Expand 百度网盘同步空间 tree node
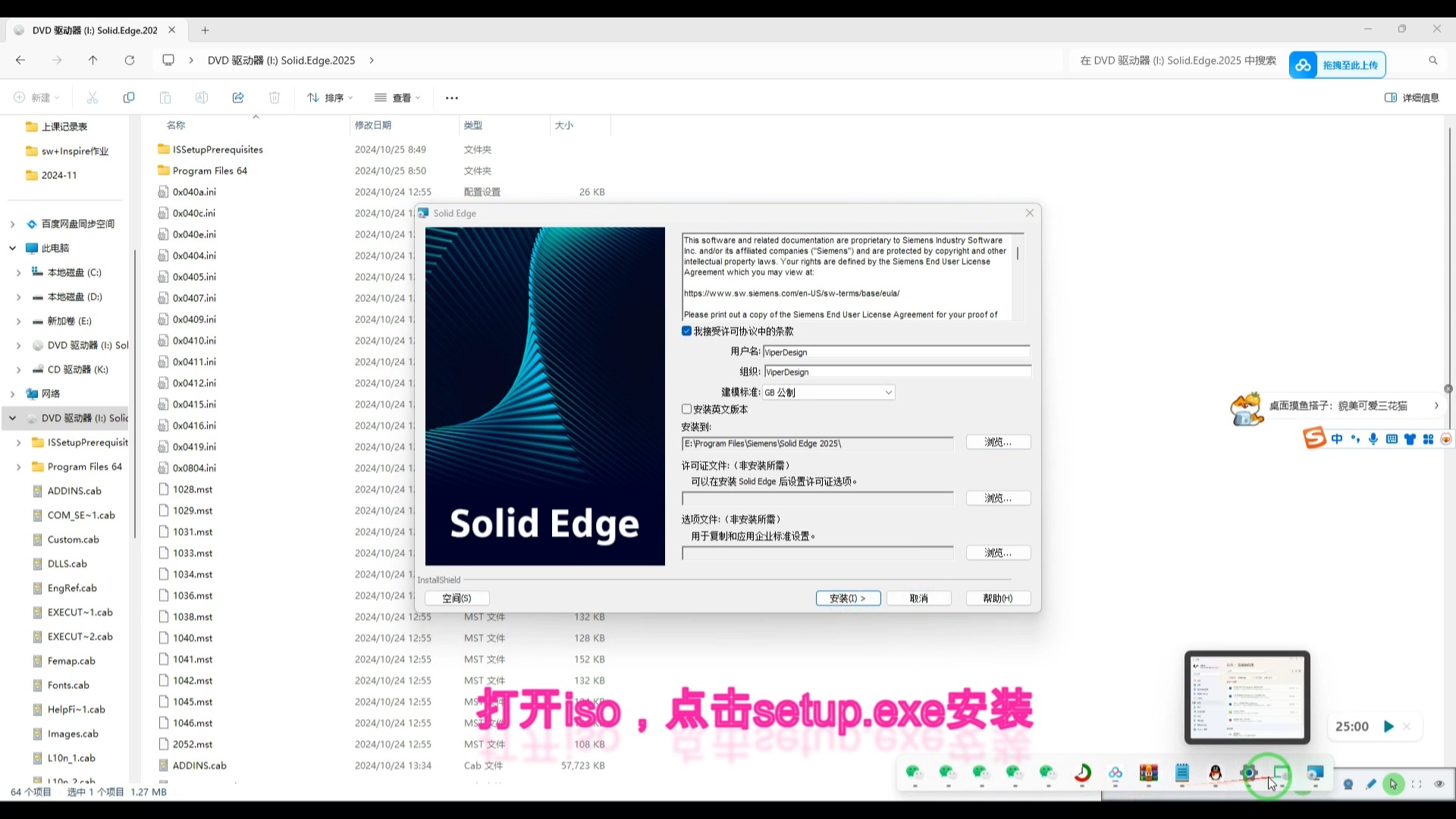The image size is (1456, 819). 12,224
